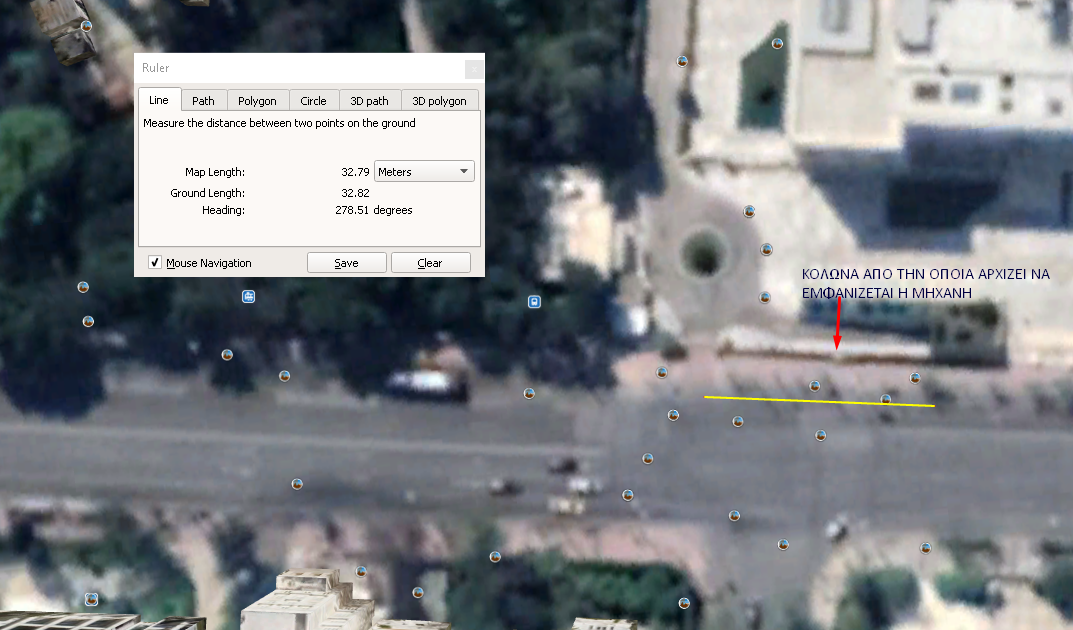Toggle the Mouse Navigation checkbox
Screen dimensions: 1073x630
click(155, 262)
